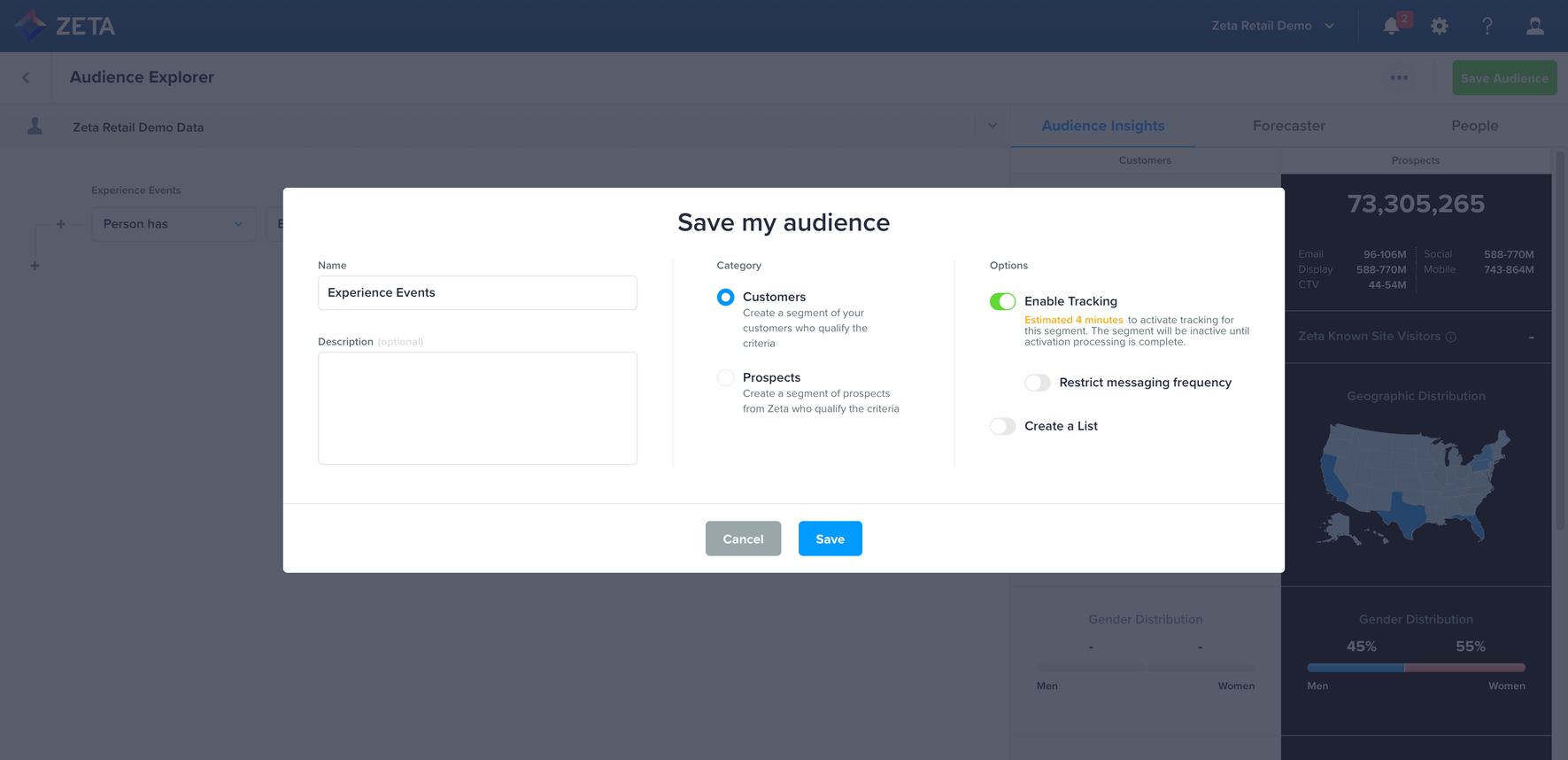The image size is (1568, 760).
Task: Switch to the Forecaster tab
Action: tap(1288, 126)
